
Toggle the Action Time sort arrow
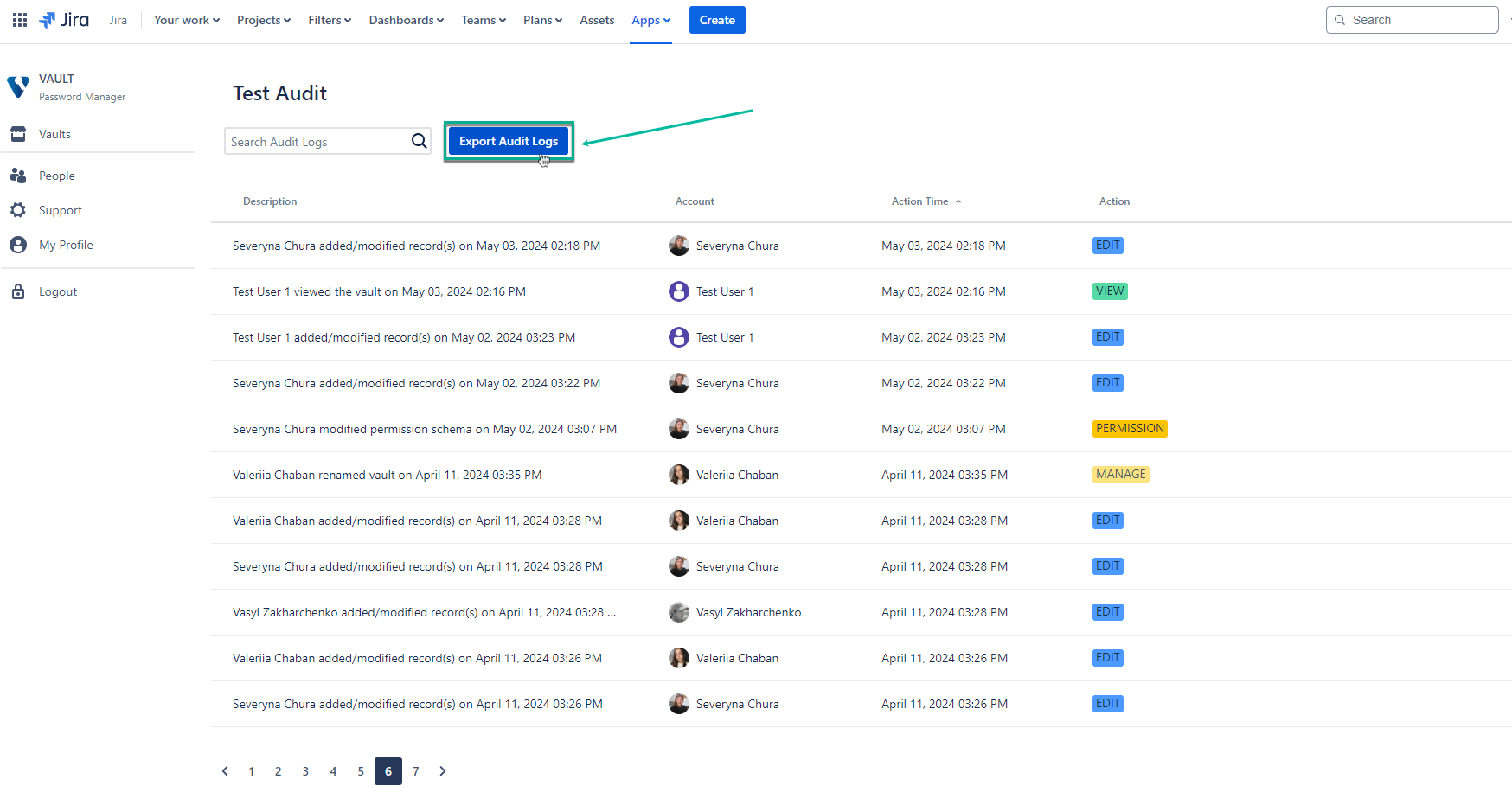click(958, 201)
